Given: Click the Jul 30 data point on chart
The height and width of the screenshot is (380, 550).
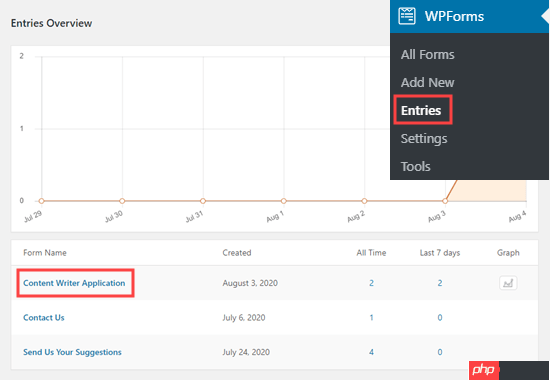Looking at the screenshot, I should point(122,201).
